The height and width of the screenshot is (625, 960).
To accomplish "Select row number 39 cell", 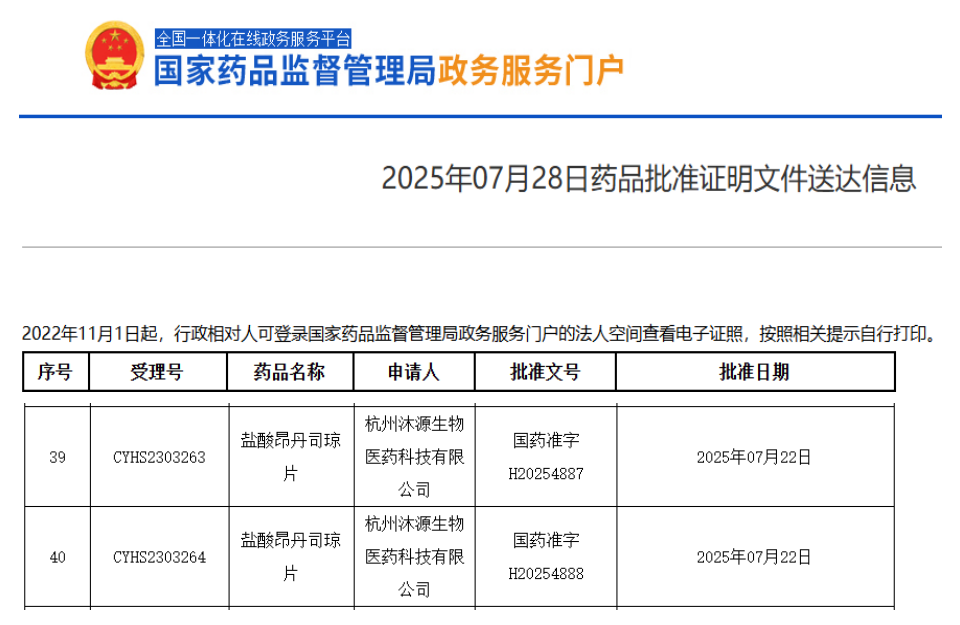I will (58, 457).
